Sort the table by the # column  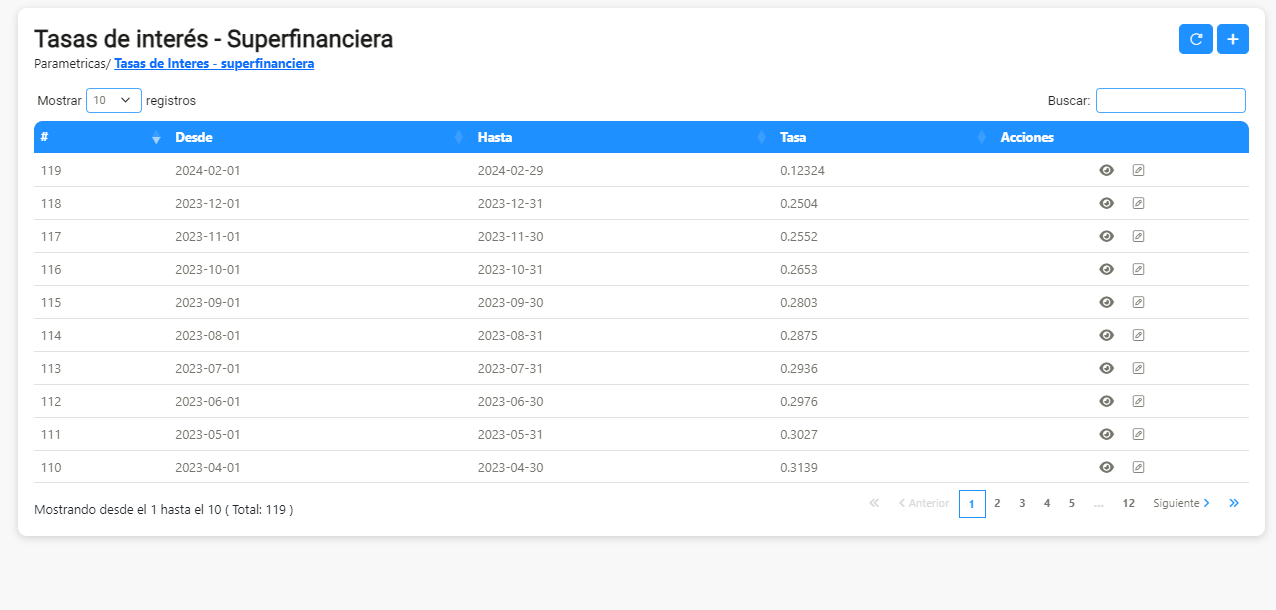point(100,137)
